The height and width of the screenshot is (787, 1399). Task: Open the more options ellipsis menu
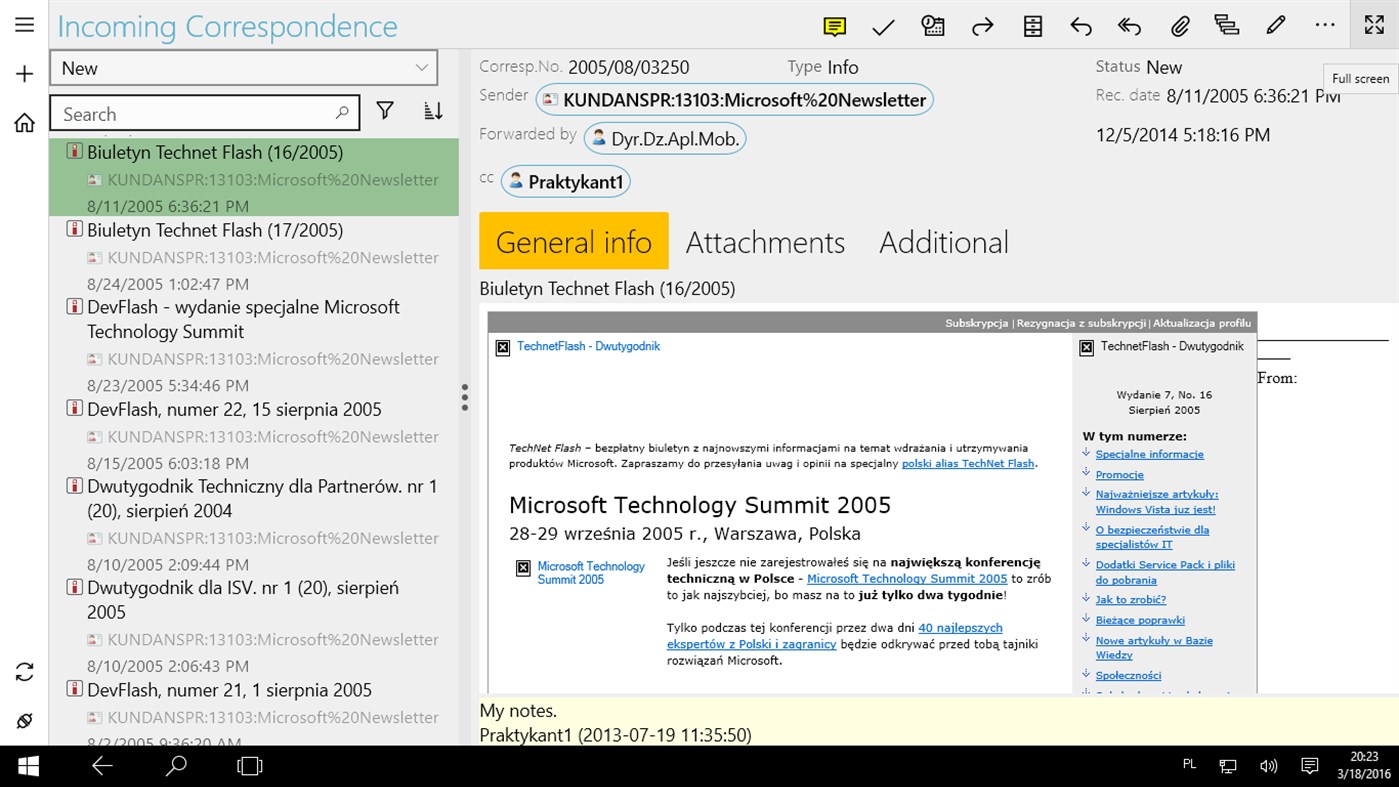coord(1325,27)
